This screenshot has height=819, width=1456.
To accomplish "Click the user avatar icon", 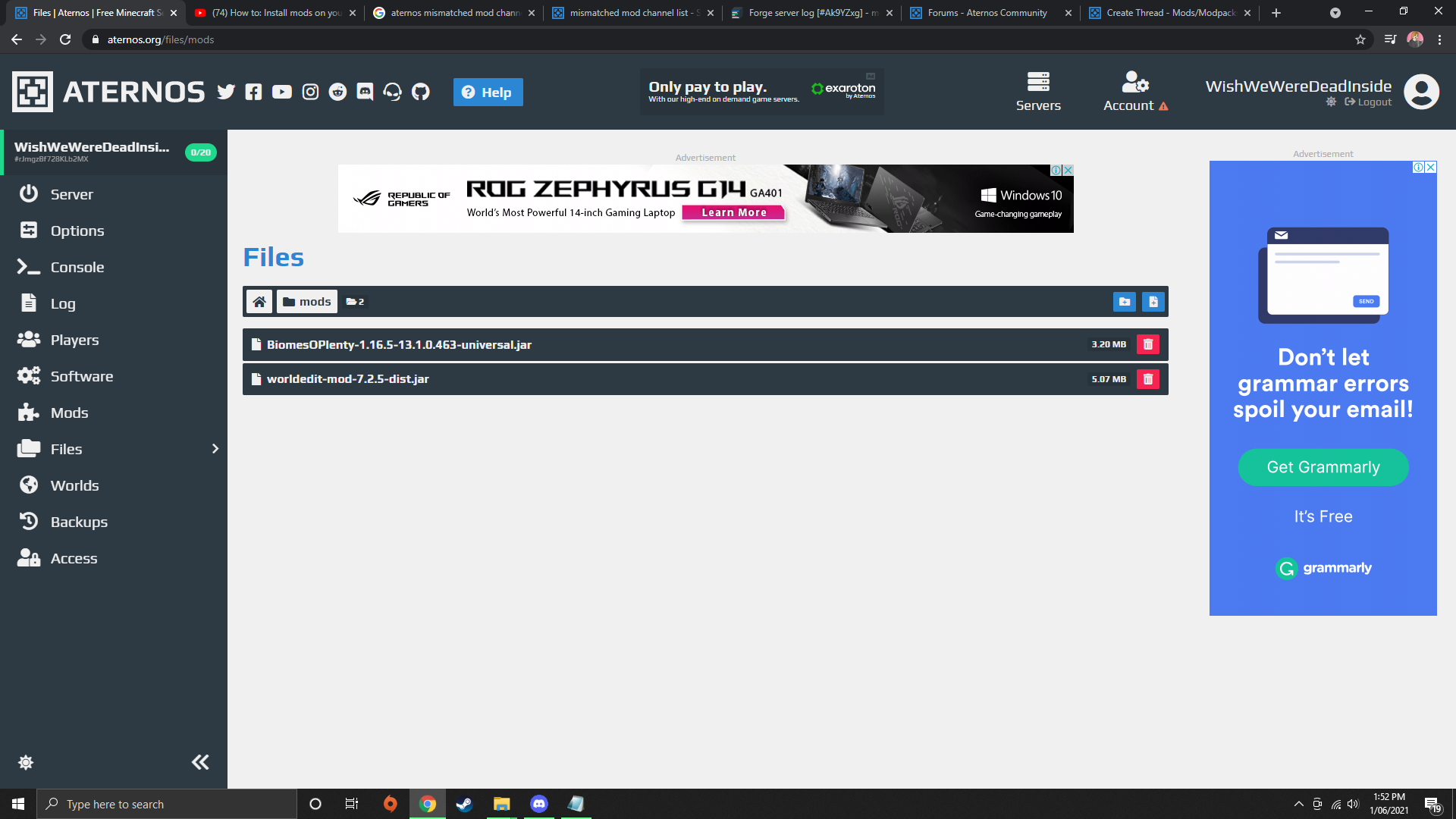I will pos(1421,92).
